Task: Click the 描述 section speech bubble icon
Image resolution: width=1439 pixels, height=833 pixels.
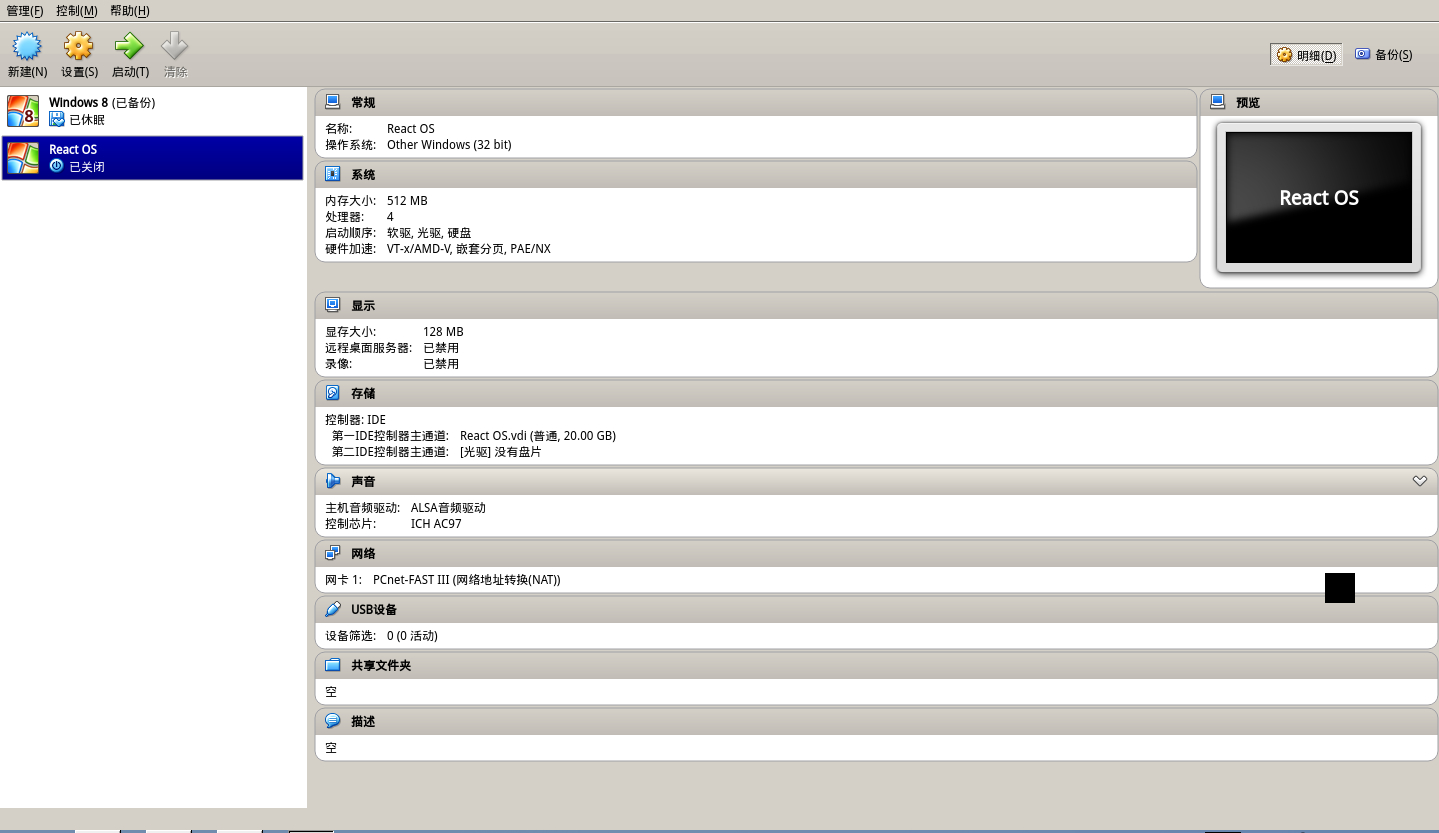Action: (x=333, y=721)
